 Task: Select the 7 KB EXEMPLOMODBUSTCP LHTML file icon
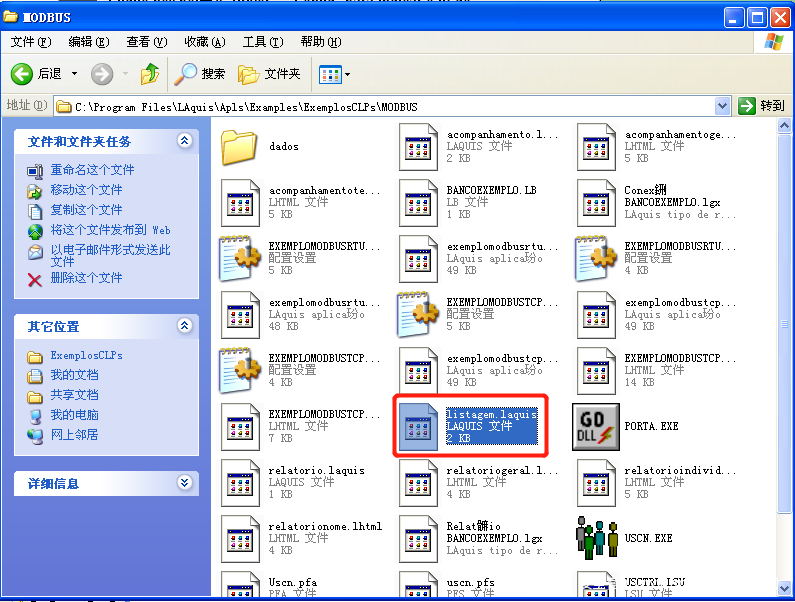coord(240,427)
